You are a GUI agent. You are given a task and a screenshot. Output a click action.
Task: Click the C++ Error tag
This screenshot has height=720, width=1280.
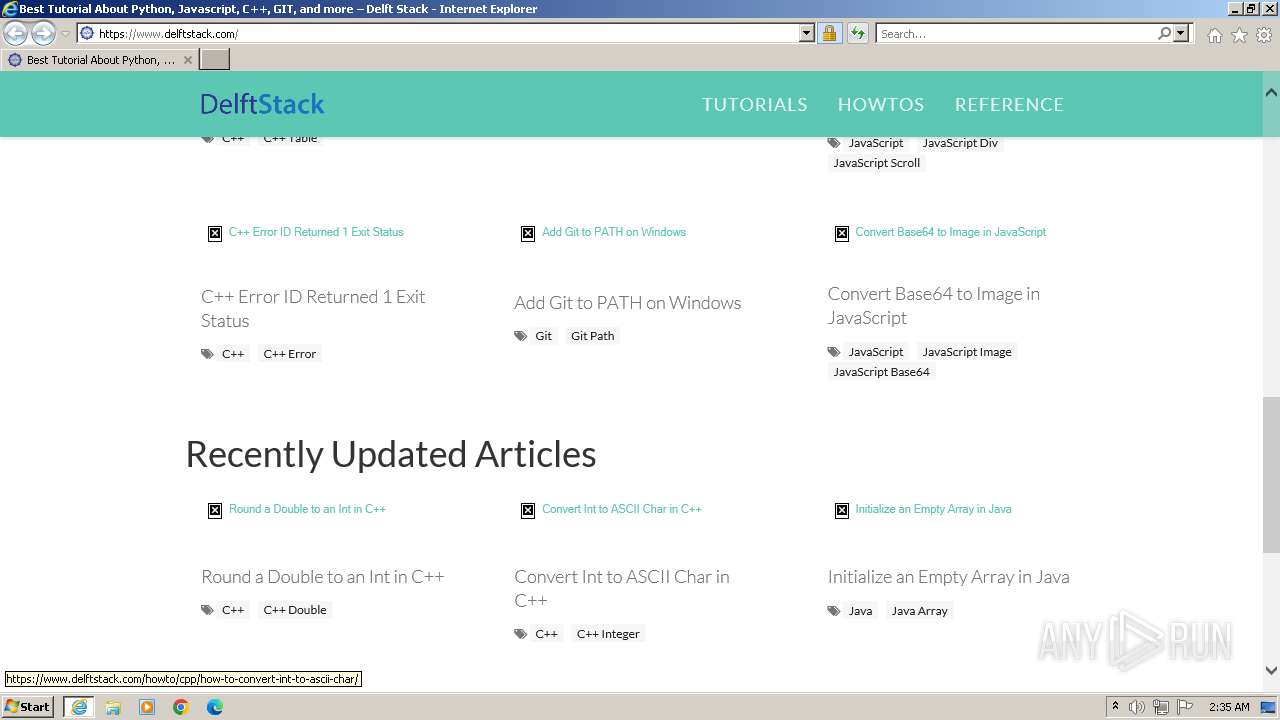click(289, 354)
